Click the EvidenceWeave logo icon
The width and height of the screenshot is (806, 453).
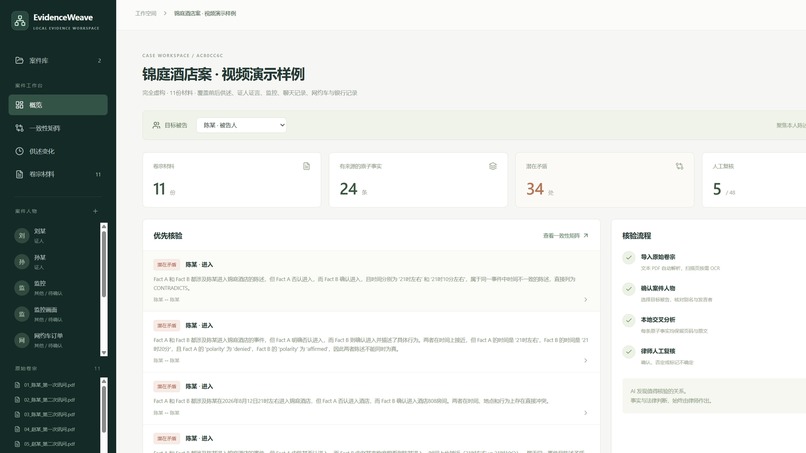[20, 21]
